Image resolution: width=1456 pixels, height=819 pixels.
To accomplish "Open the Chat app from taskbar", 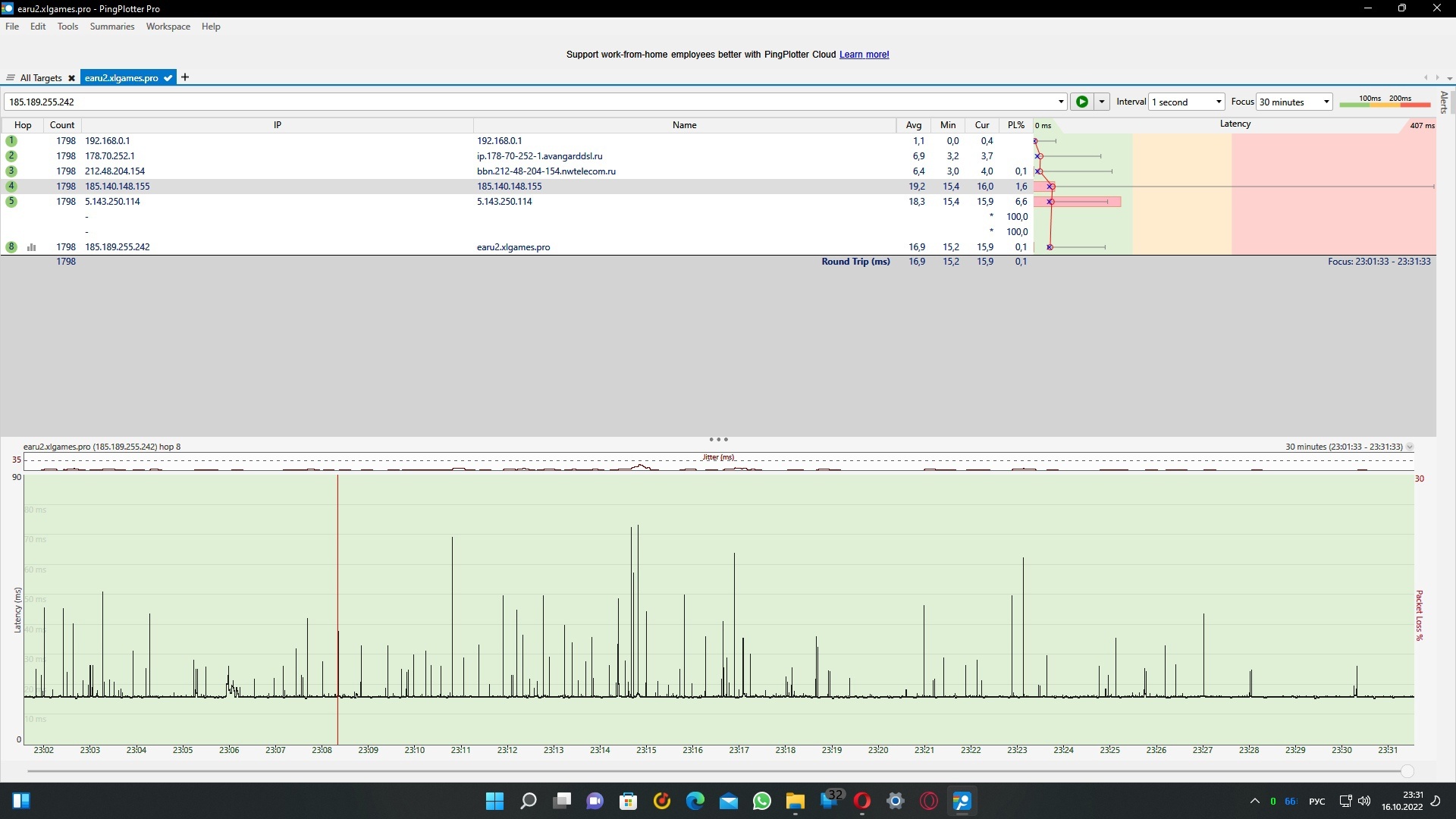I will click(x=595, y=801).
